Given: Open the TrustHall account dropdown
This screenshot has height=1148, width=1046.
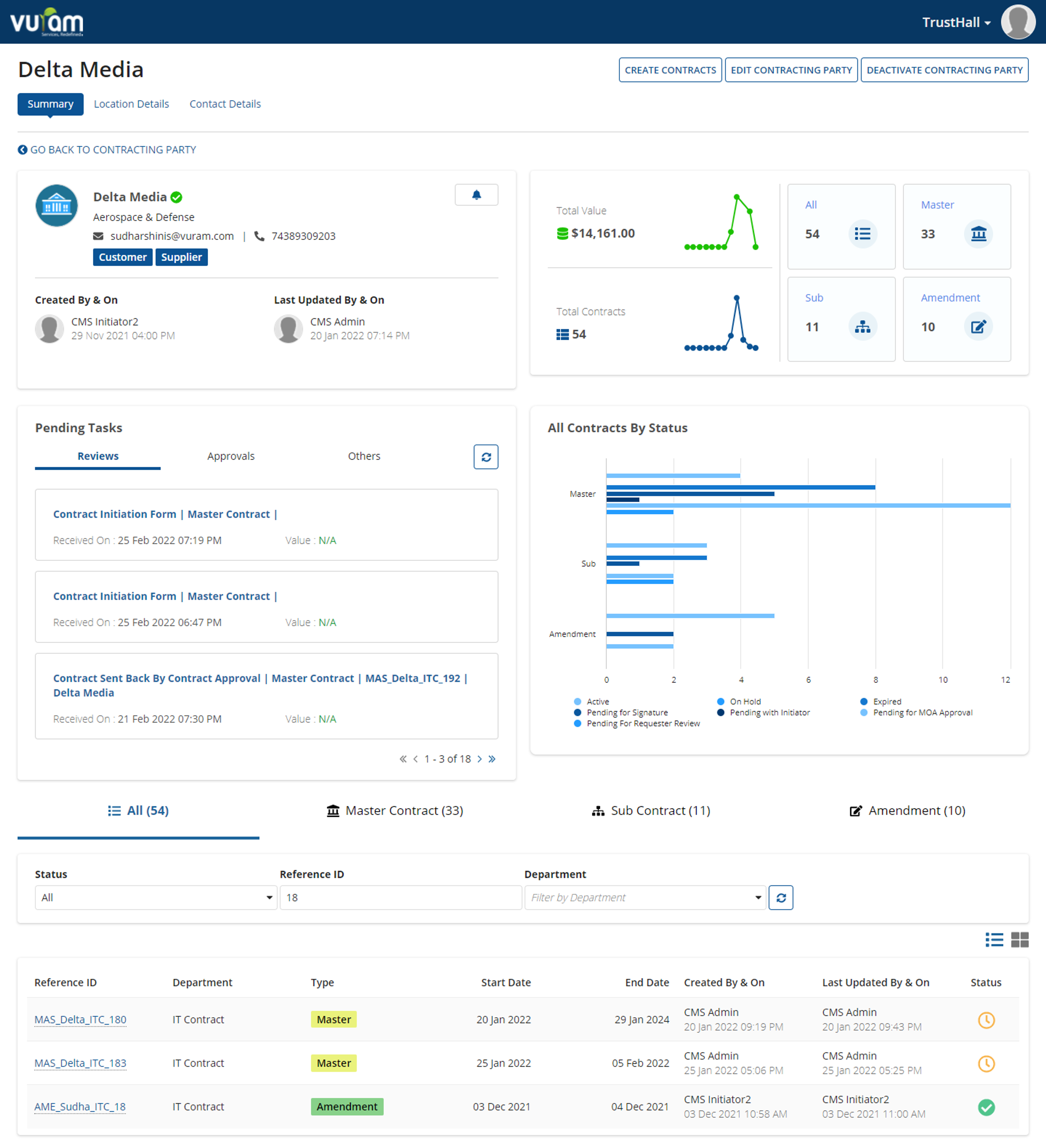Looking at the screenshot, I should coord(957,22).
